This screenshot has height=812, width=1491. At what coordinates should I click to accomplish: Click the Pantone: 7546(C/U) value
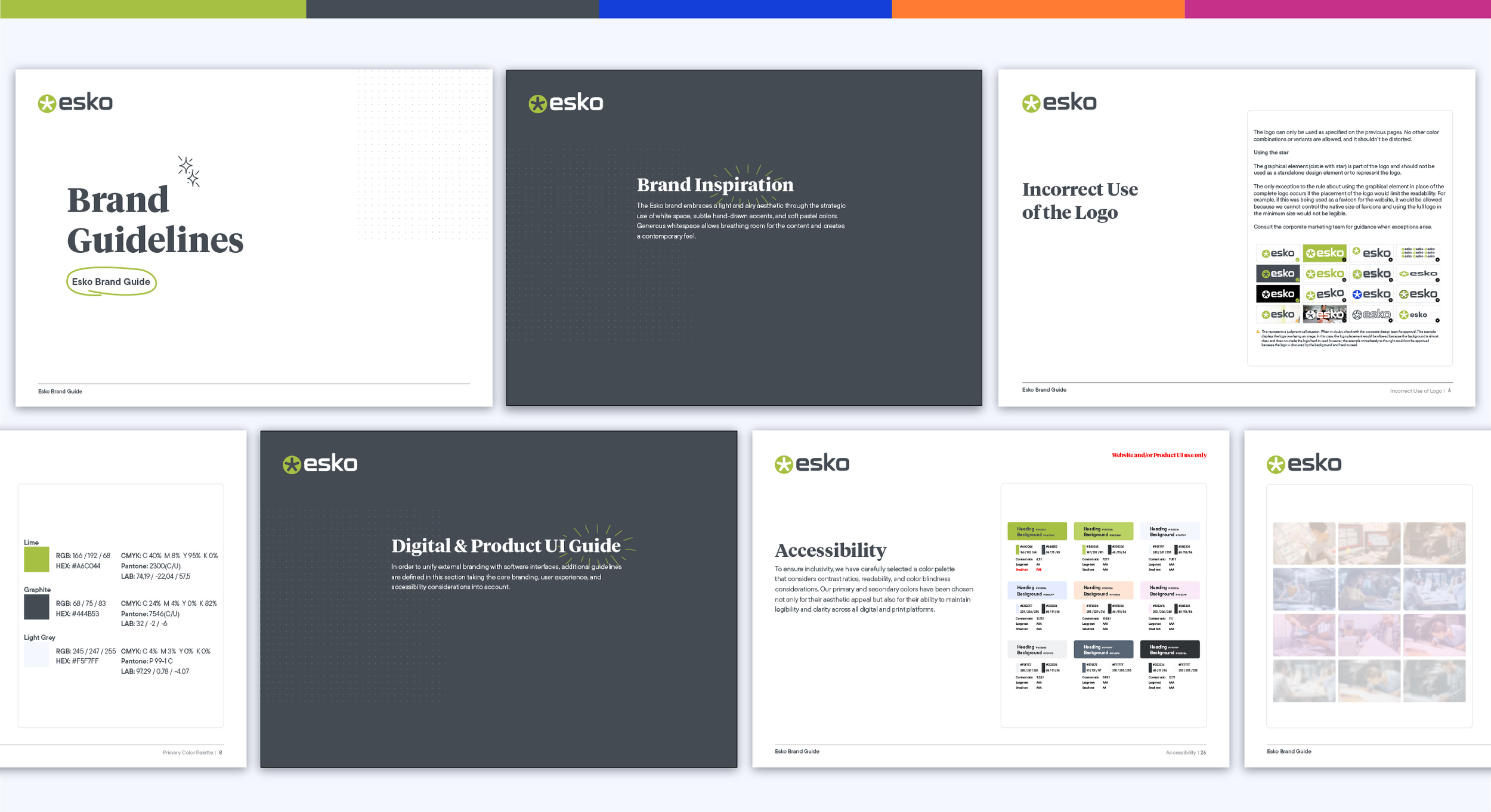coord(150,614)
